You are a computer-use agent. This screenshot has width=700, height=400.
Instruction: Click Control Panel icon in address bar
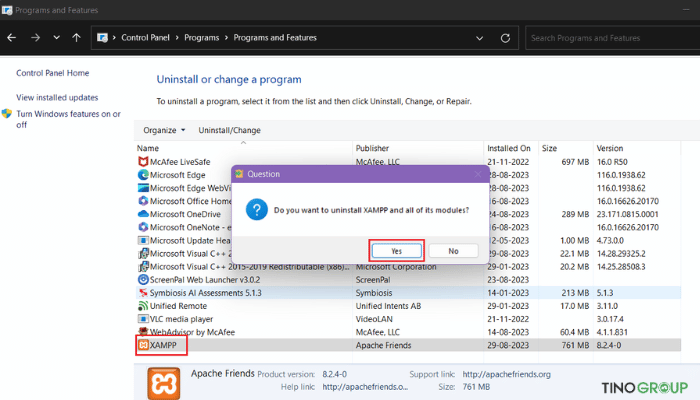(x=102, y=38)
